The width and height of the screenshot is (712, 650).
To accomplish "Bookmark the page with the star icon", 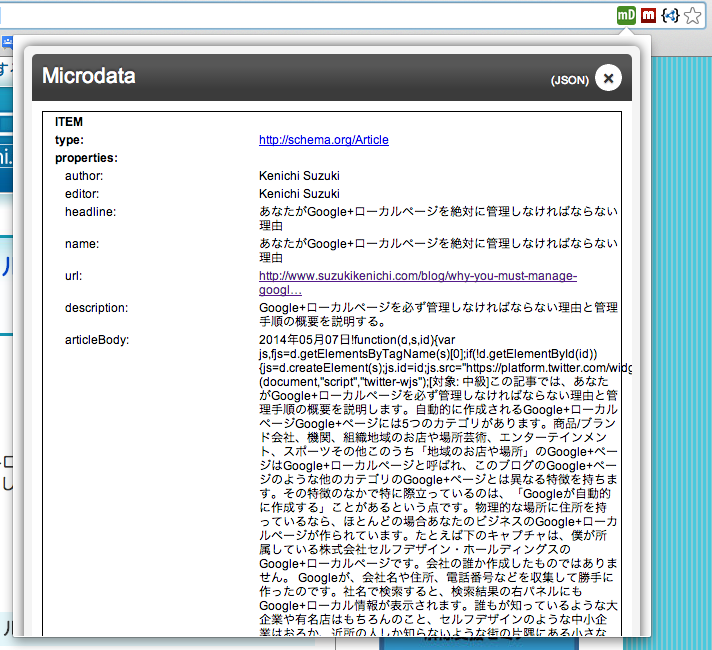I will pos(692,15).
